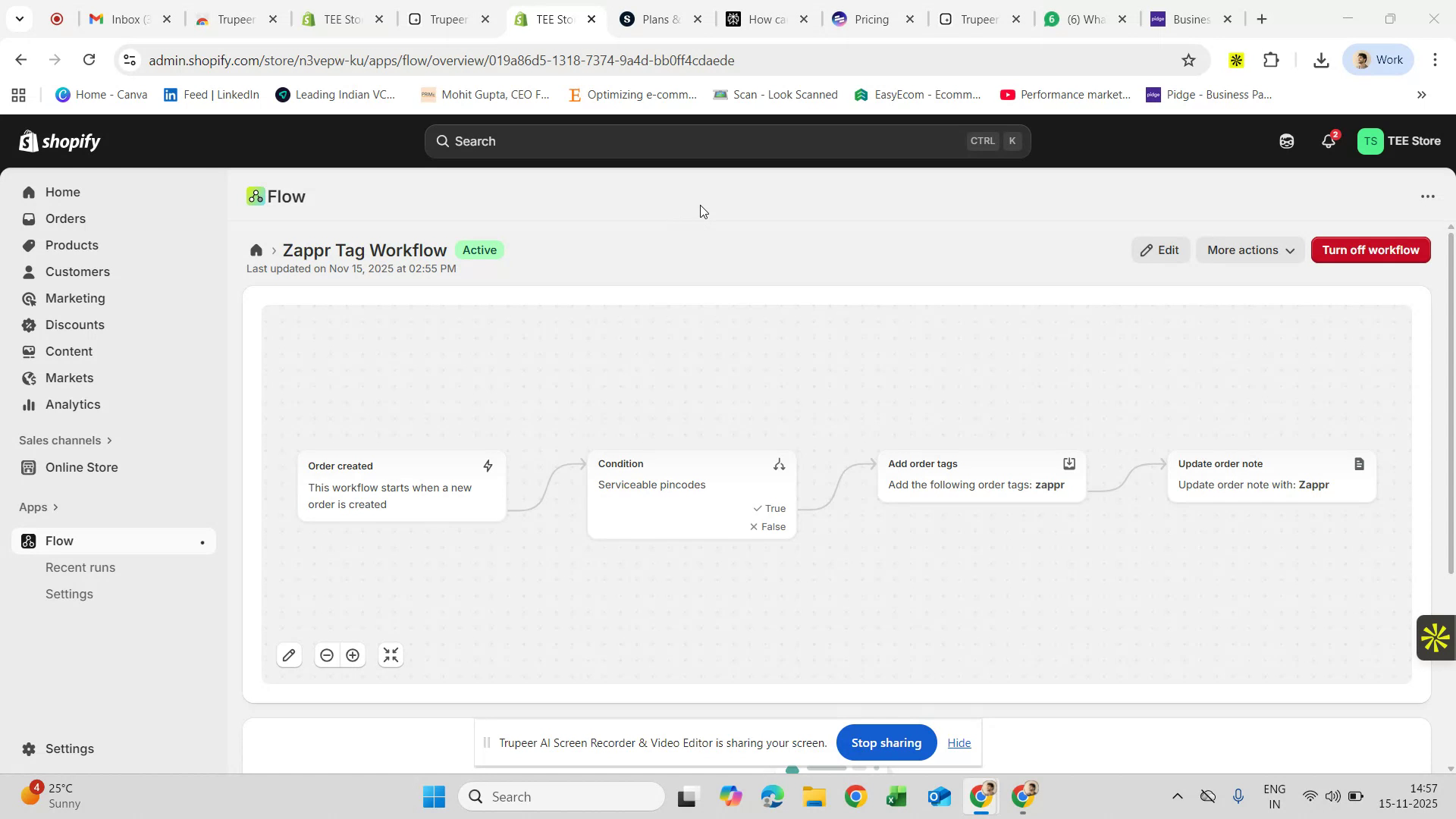
Task: Hide the screen sharing banner
Action: [959, 742]
